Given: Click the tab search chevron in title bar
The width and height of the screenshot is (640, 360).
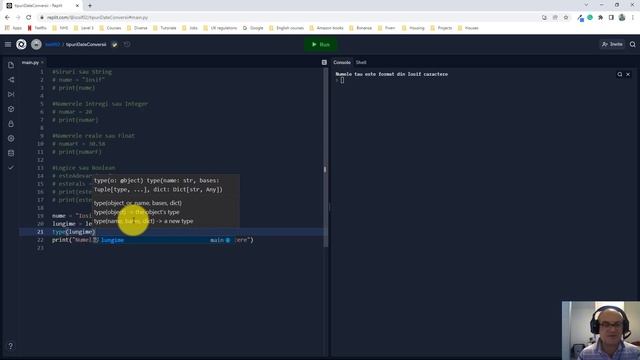Looking at the screenshot, I should tap(587, 5).
